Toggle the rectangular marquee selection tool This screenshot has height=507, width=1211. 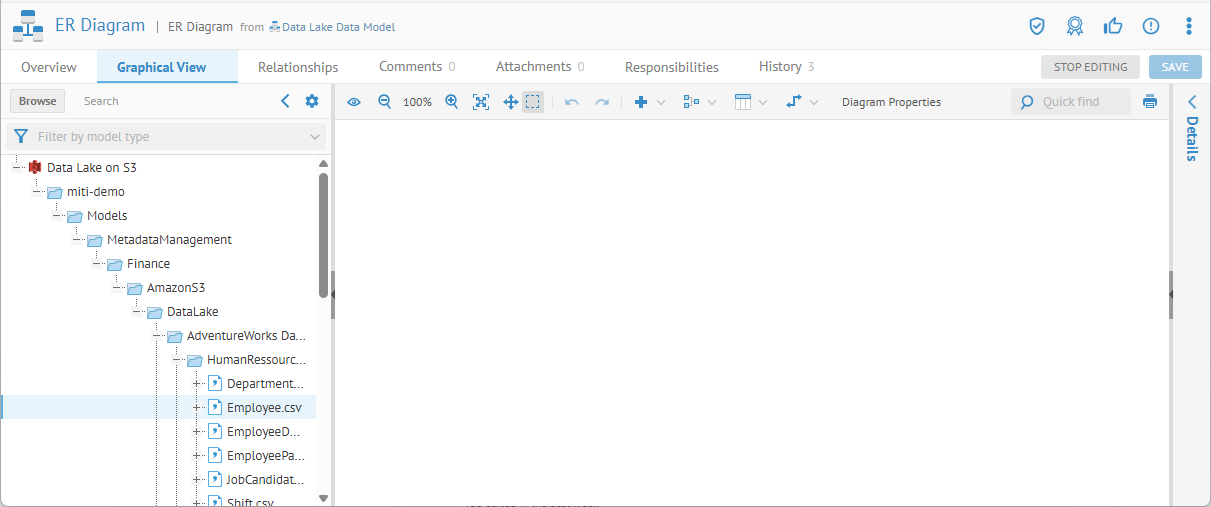pyautogui.click(x=533, y=102)
